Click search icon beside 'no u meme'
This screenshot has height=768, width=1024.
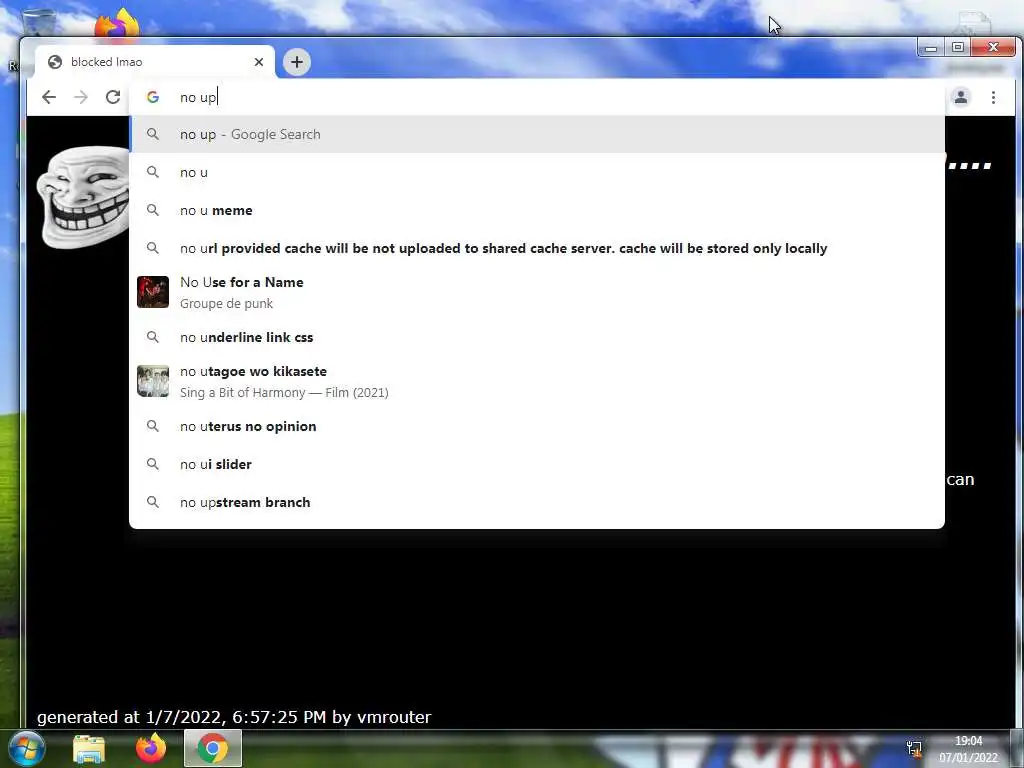click(x=153, y=210)
